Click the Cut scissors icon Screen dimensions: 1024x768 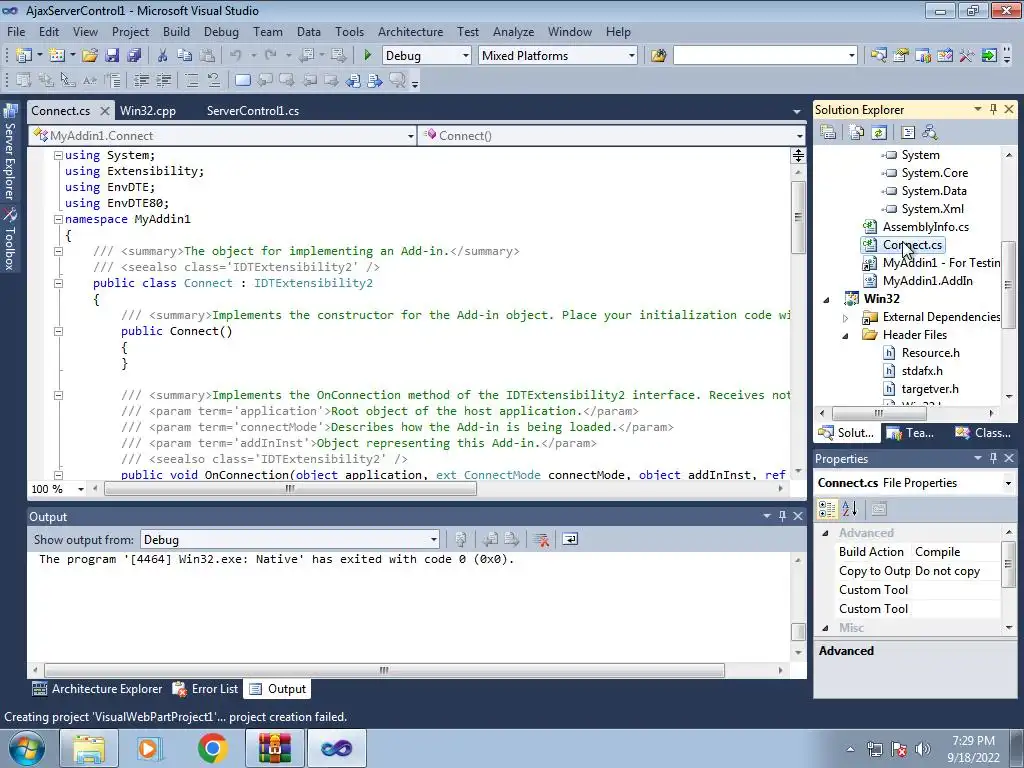(x=163, y=56)
